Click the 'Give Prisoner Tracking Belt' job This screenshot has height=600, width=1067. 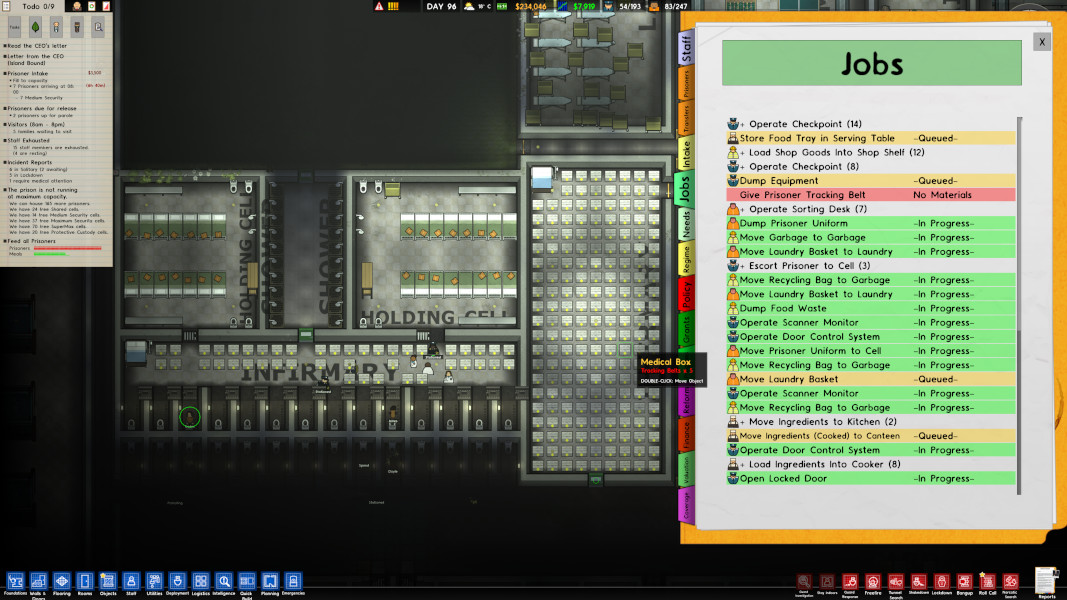[x=871, y=195]
